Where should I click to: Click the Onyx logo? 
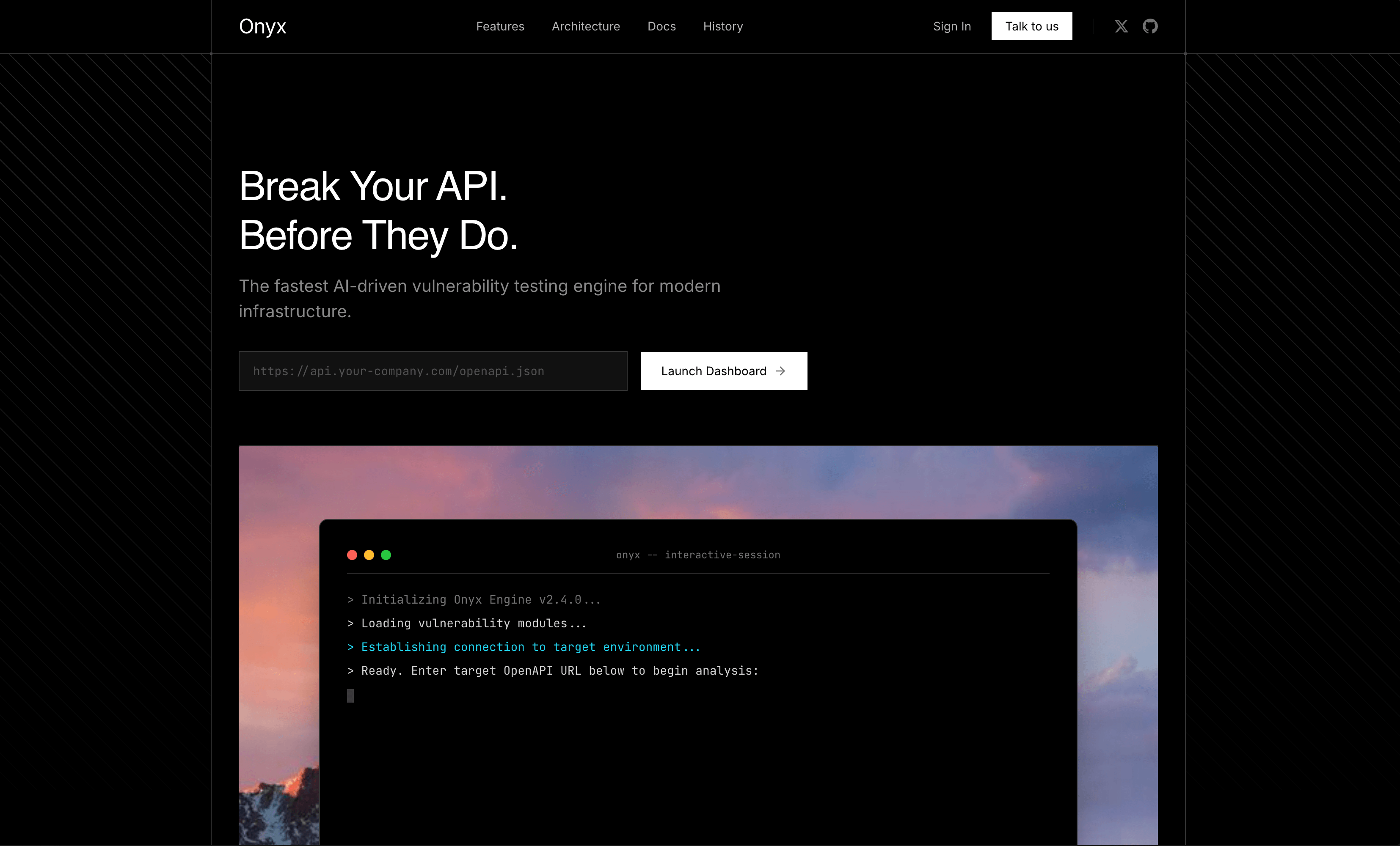pos(262,27)
